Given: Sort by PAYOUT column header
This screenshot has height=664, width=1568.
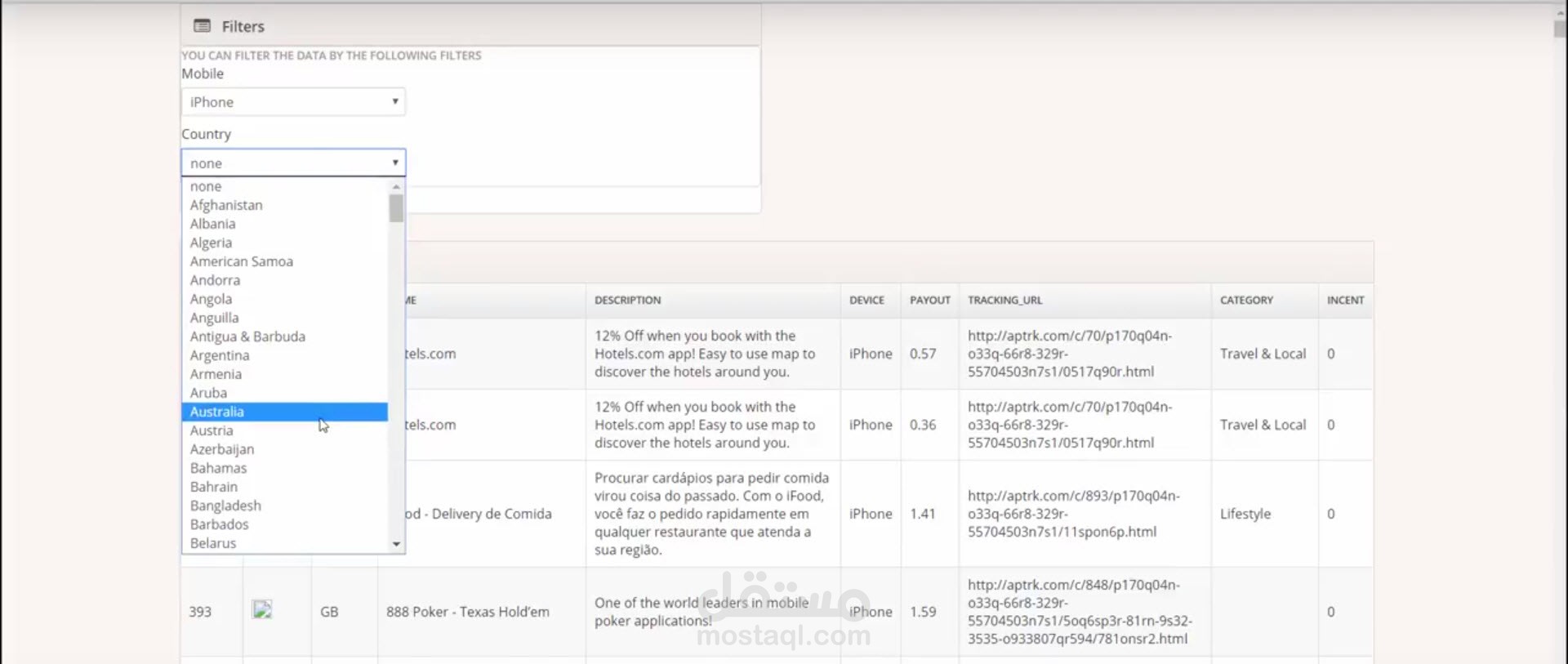Looking at the screenshot, I should 930,301.
